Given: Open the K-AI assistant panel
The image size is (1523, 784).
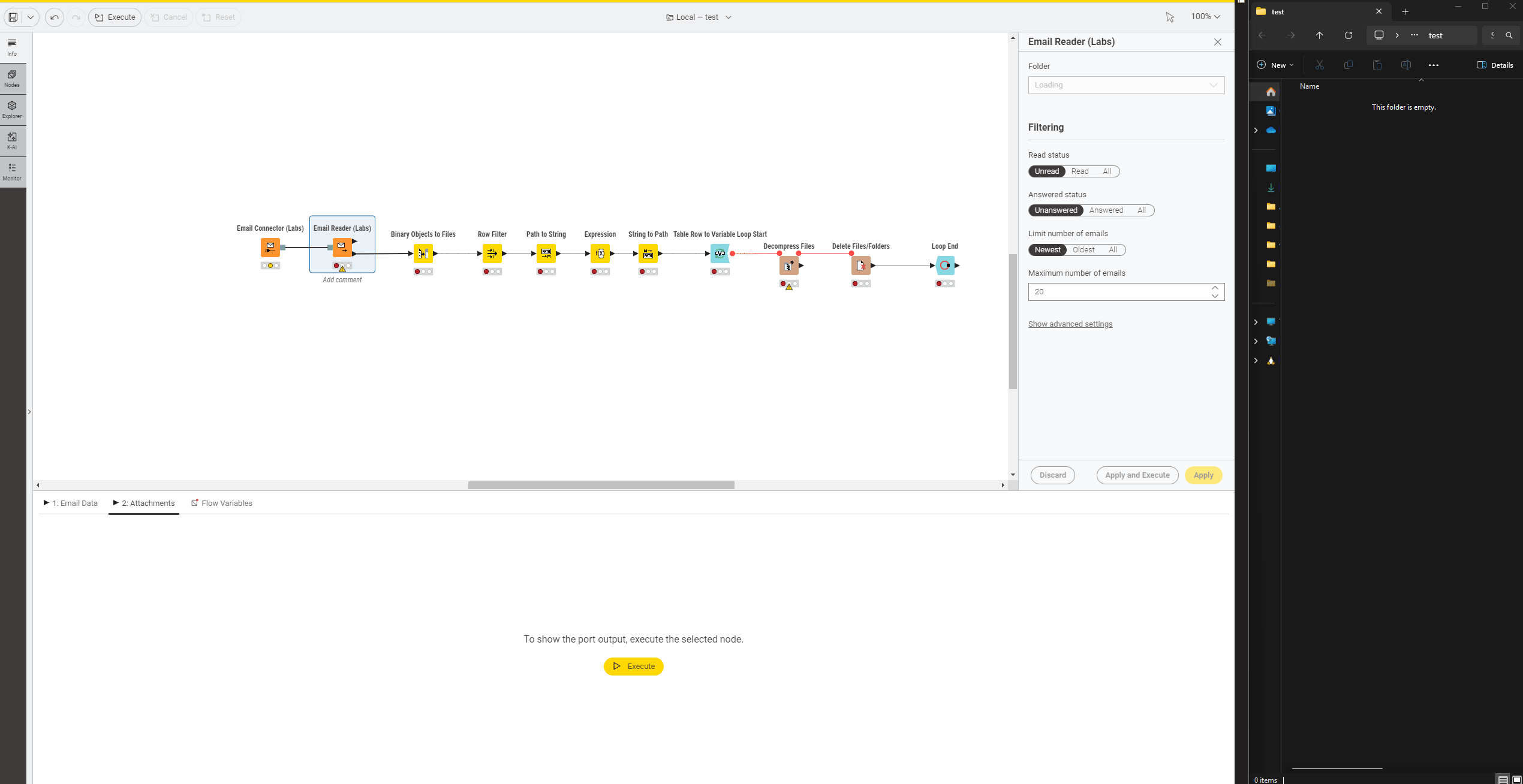Looking at the screenshot, I should point(12,140).
